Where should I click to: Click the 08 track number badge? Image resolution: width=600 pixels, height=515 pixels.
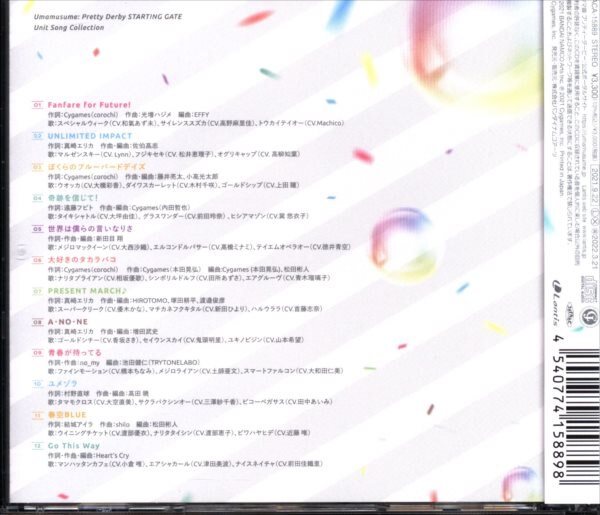point(37,321)
